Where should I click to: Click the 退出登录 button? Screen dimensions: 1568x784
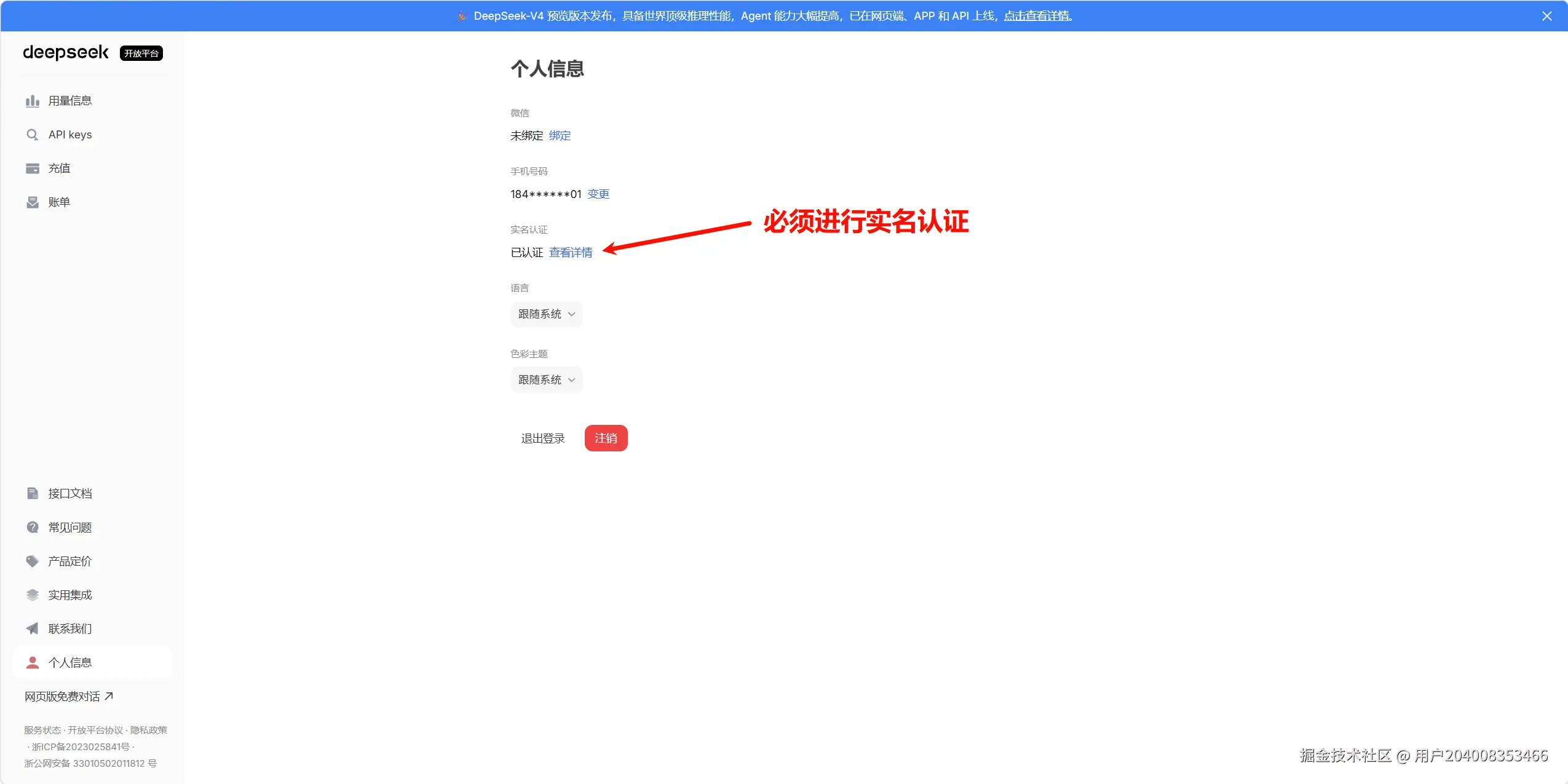[x=543, y=438]
